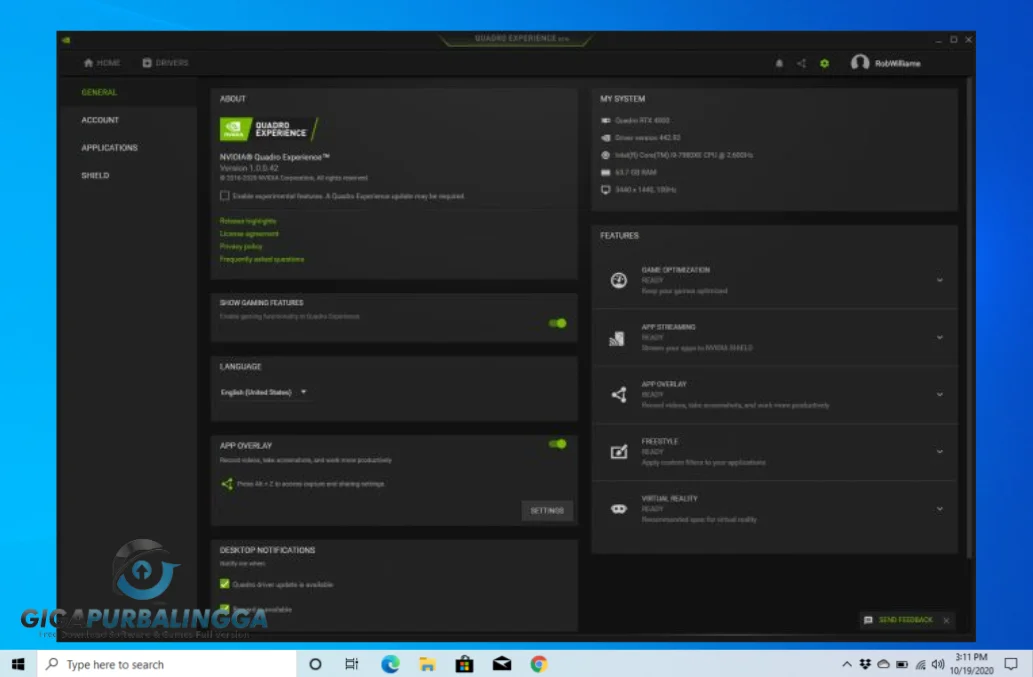Check Enable experimental features box

[x=225, y=196]
